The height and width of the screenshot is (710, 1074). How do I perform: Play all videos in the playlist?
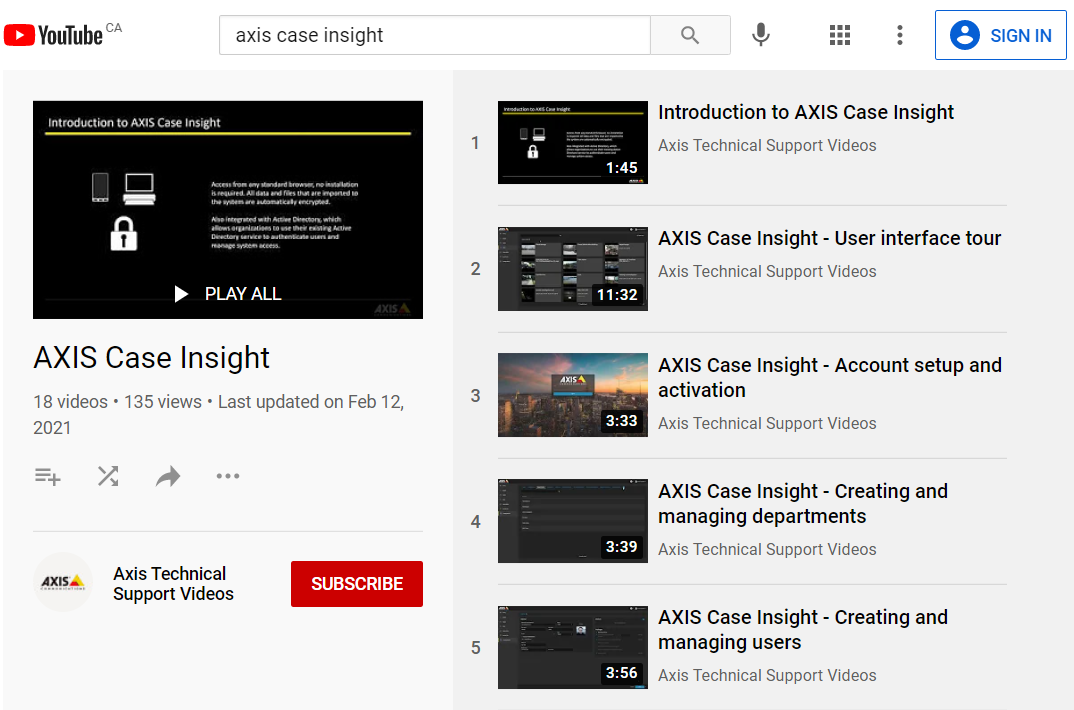click(228, 294)
